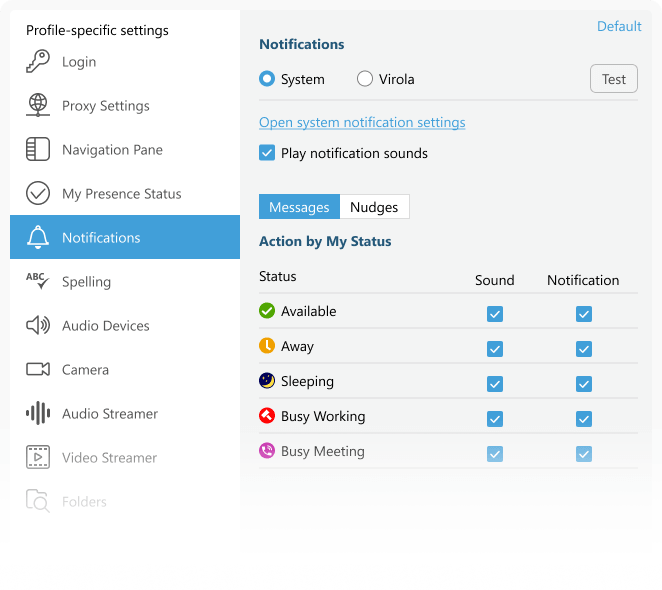
Task: Switch to the Messages tab
Action: point(299,207)
